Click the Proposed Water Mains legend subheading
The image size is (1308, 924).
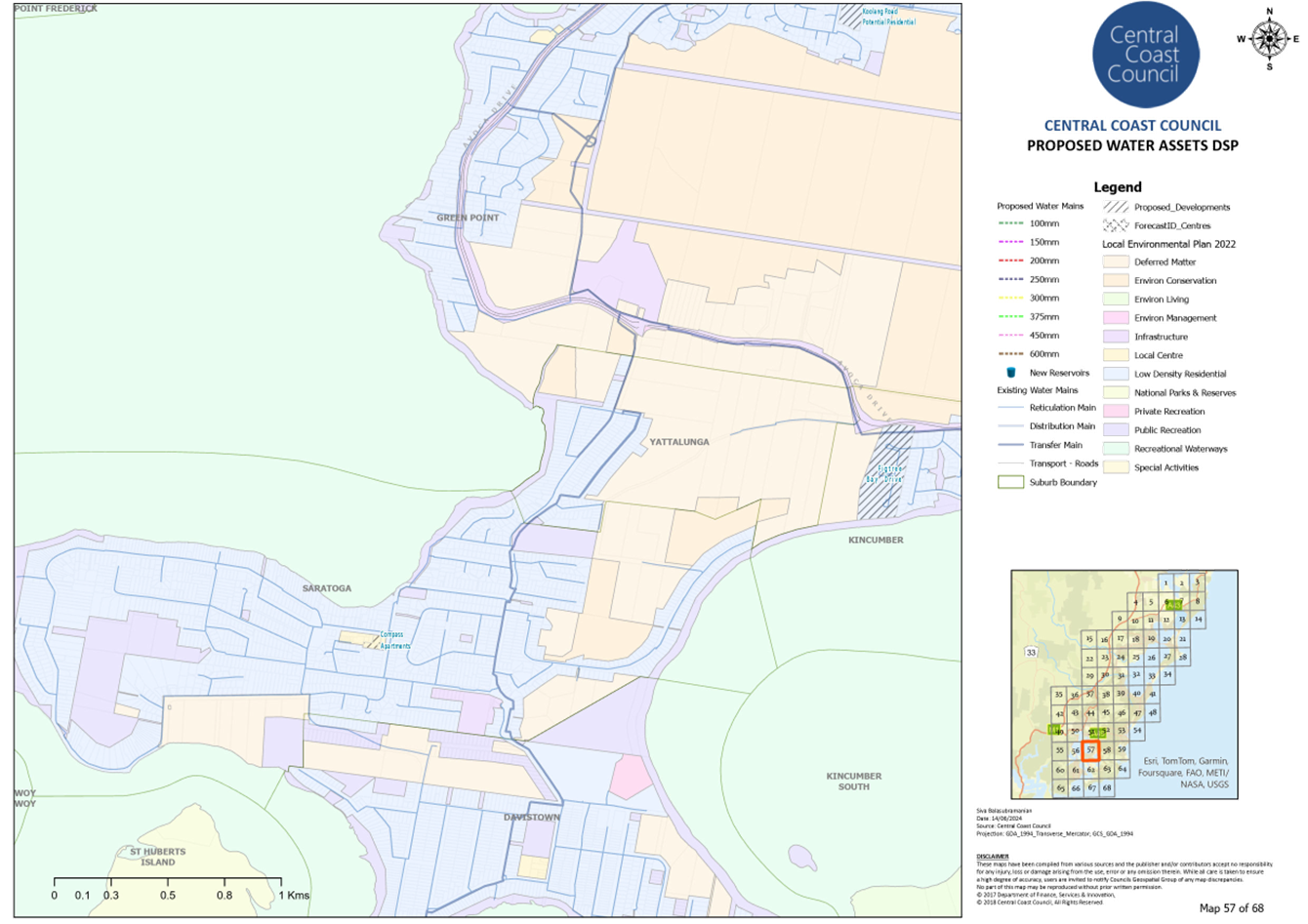pos(1040,206)
